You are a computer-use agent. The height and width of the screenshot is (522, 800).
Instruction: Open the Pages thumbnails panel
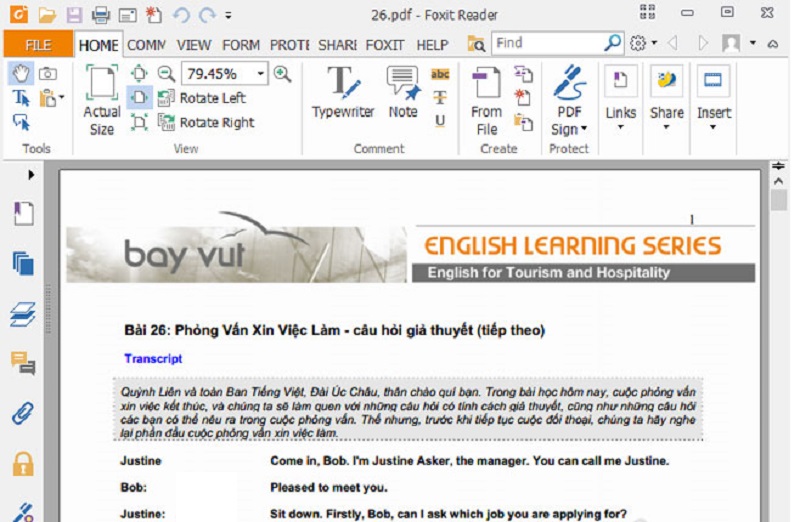[23, 264]
